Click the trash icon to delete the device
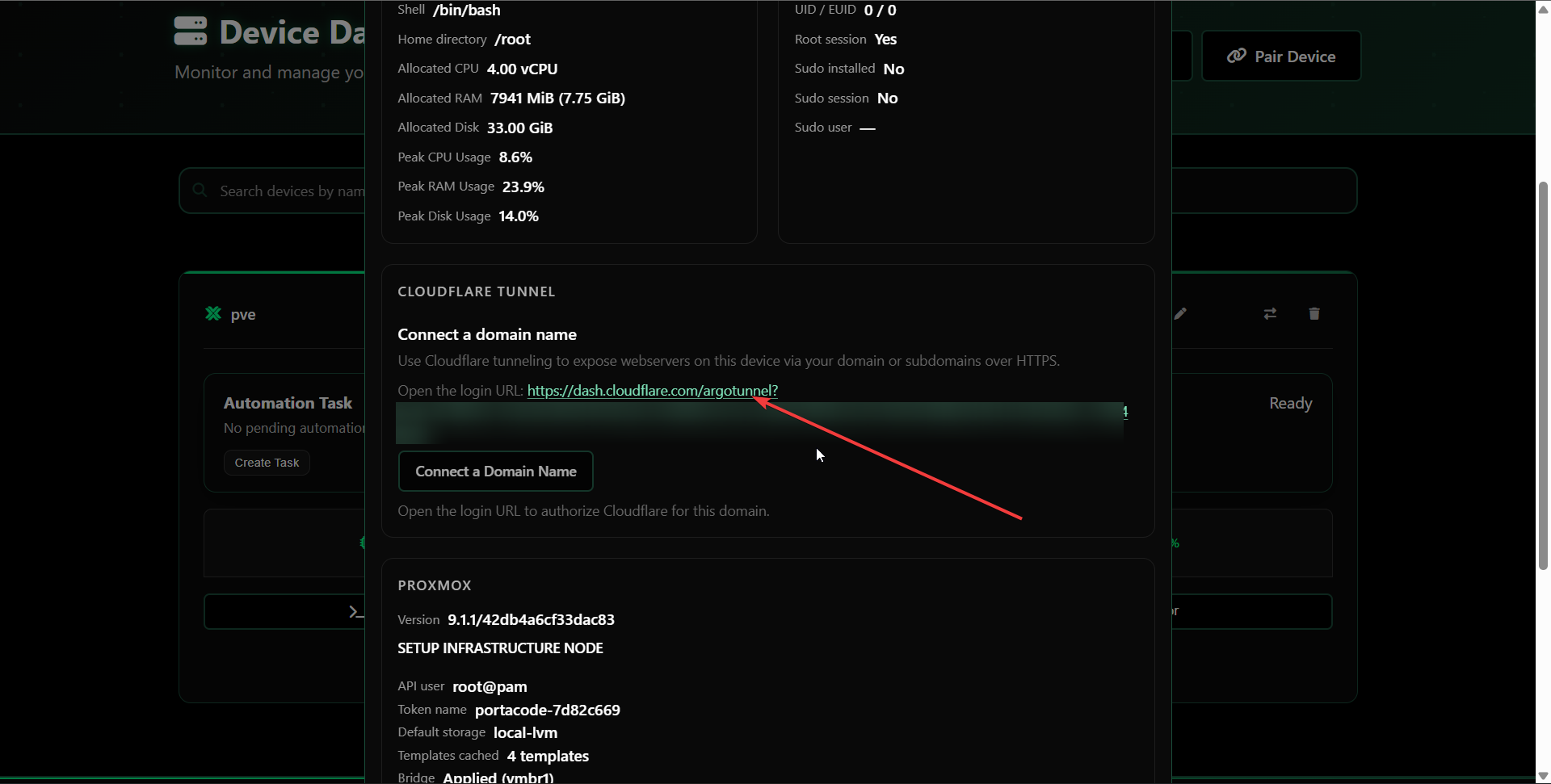This screenshot has width=1551, height=784. coord(1314,314)
